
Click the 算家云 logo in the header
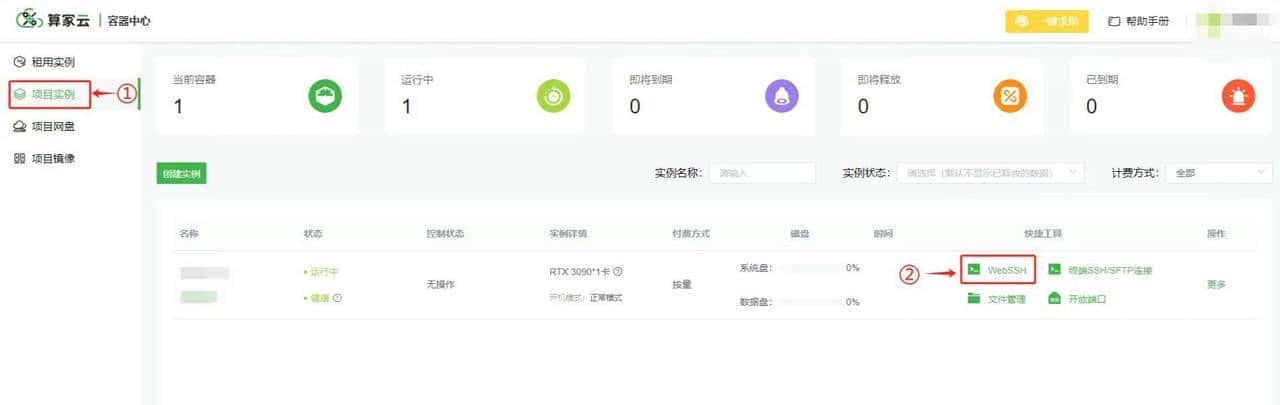coord(53,20)
